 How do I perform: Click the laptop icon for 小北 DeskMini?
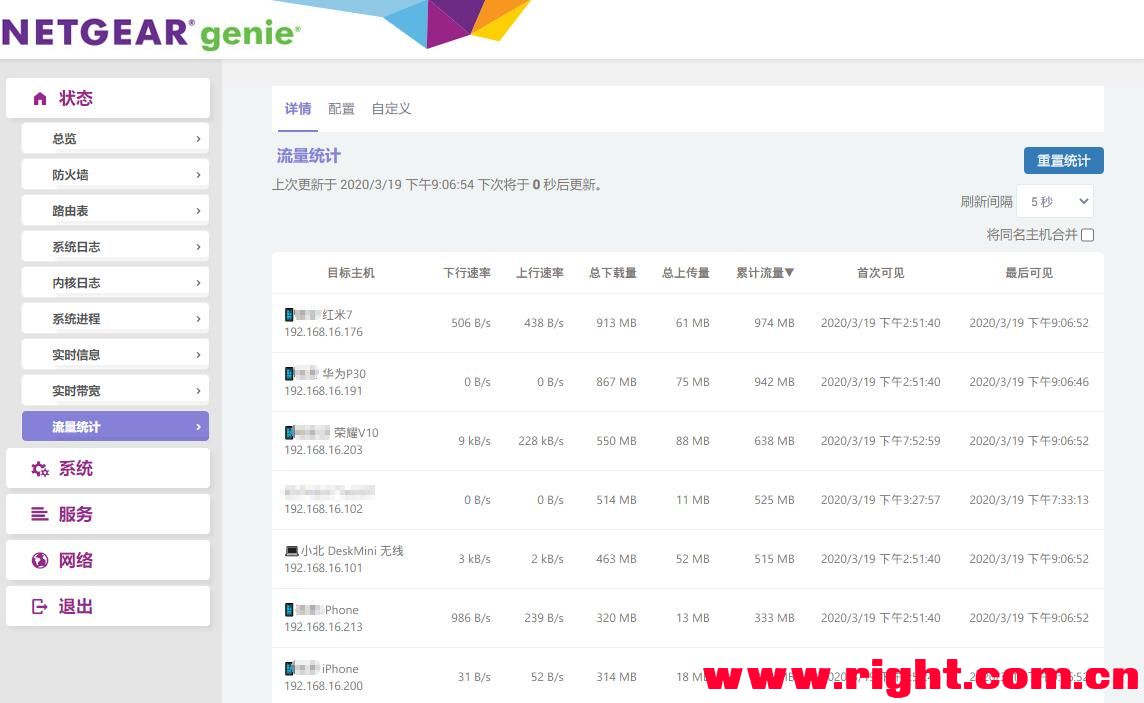pyautogui.click(x=291, y=551)
